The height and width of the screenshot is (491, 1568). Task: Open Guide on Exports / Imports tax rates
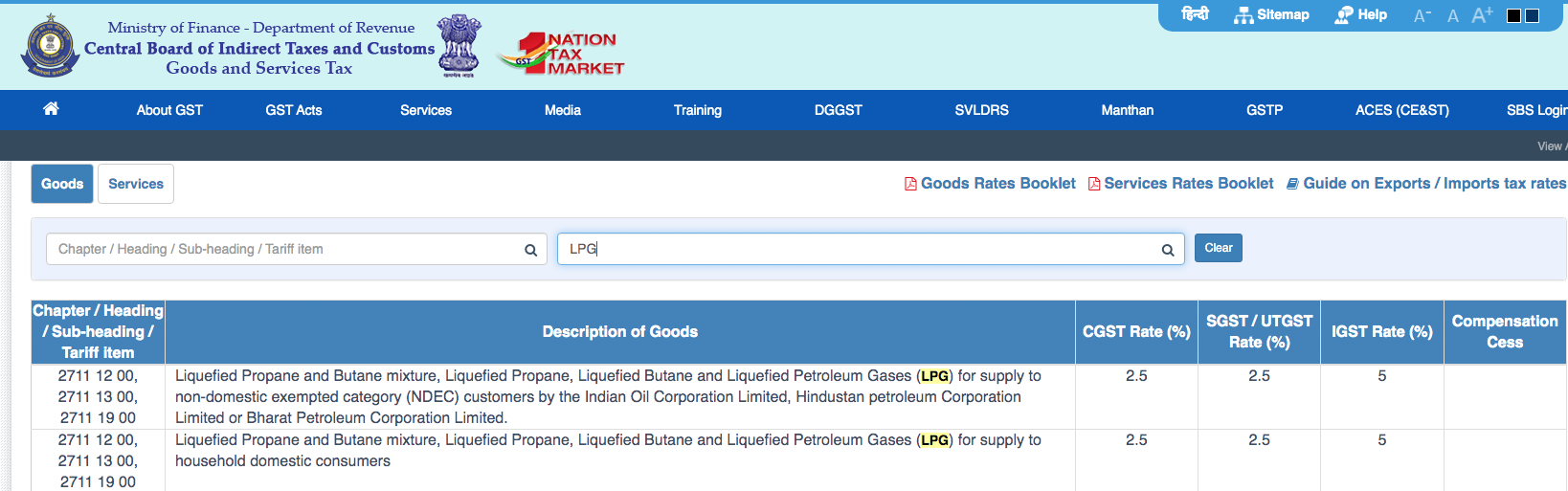tap(1426, 184)
